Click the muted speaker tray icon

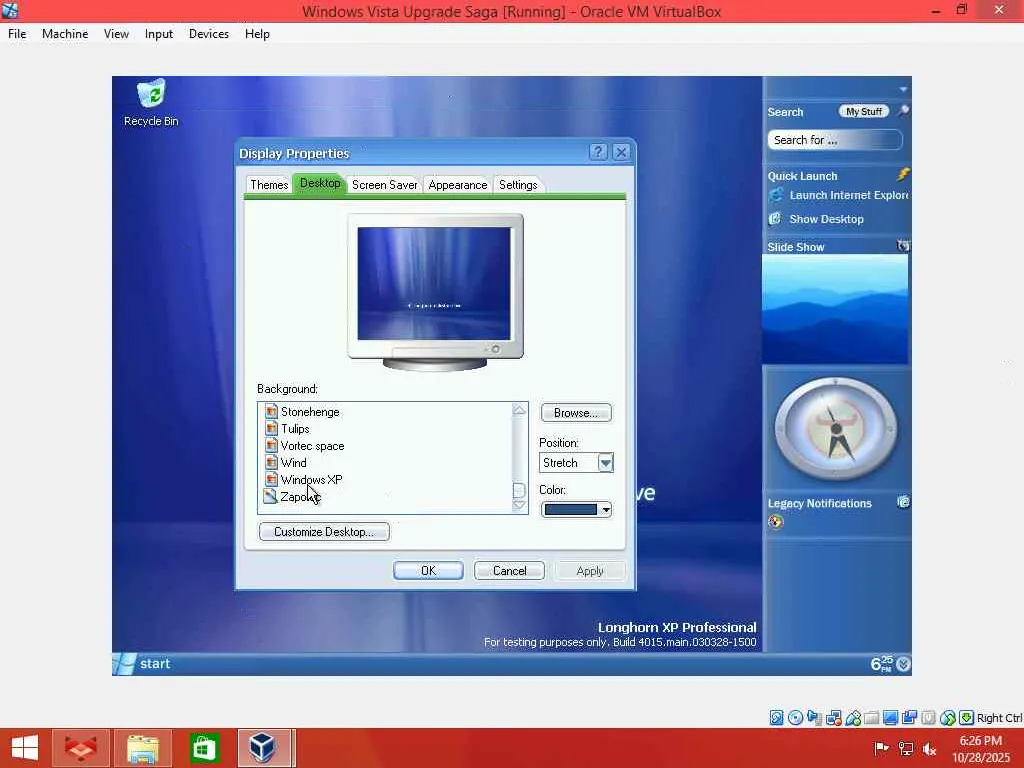(x=929, y=748)
